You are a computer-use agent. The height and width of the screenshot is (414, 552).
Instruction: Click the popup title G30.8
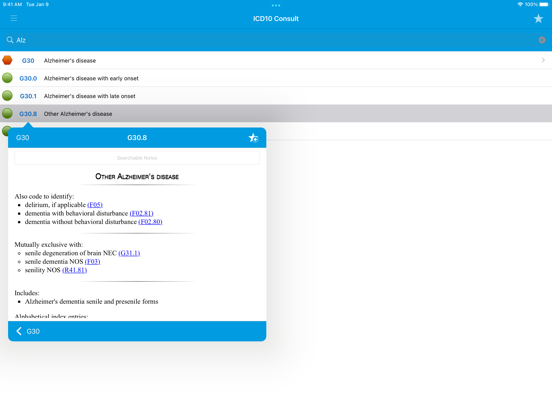(x=137, y=138)
